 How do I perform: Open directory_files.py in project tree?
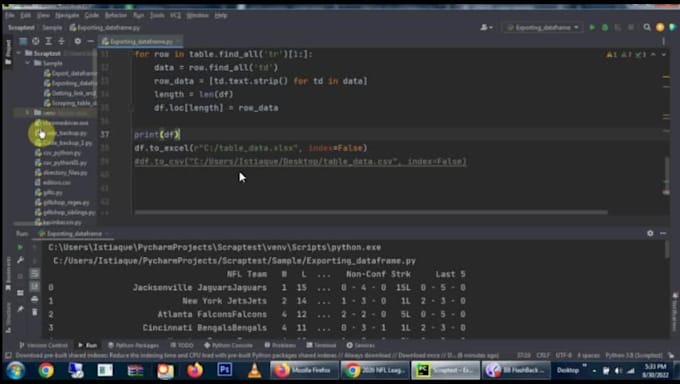61,173
